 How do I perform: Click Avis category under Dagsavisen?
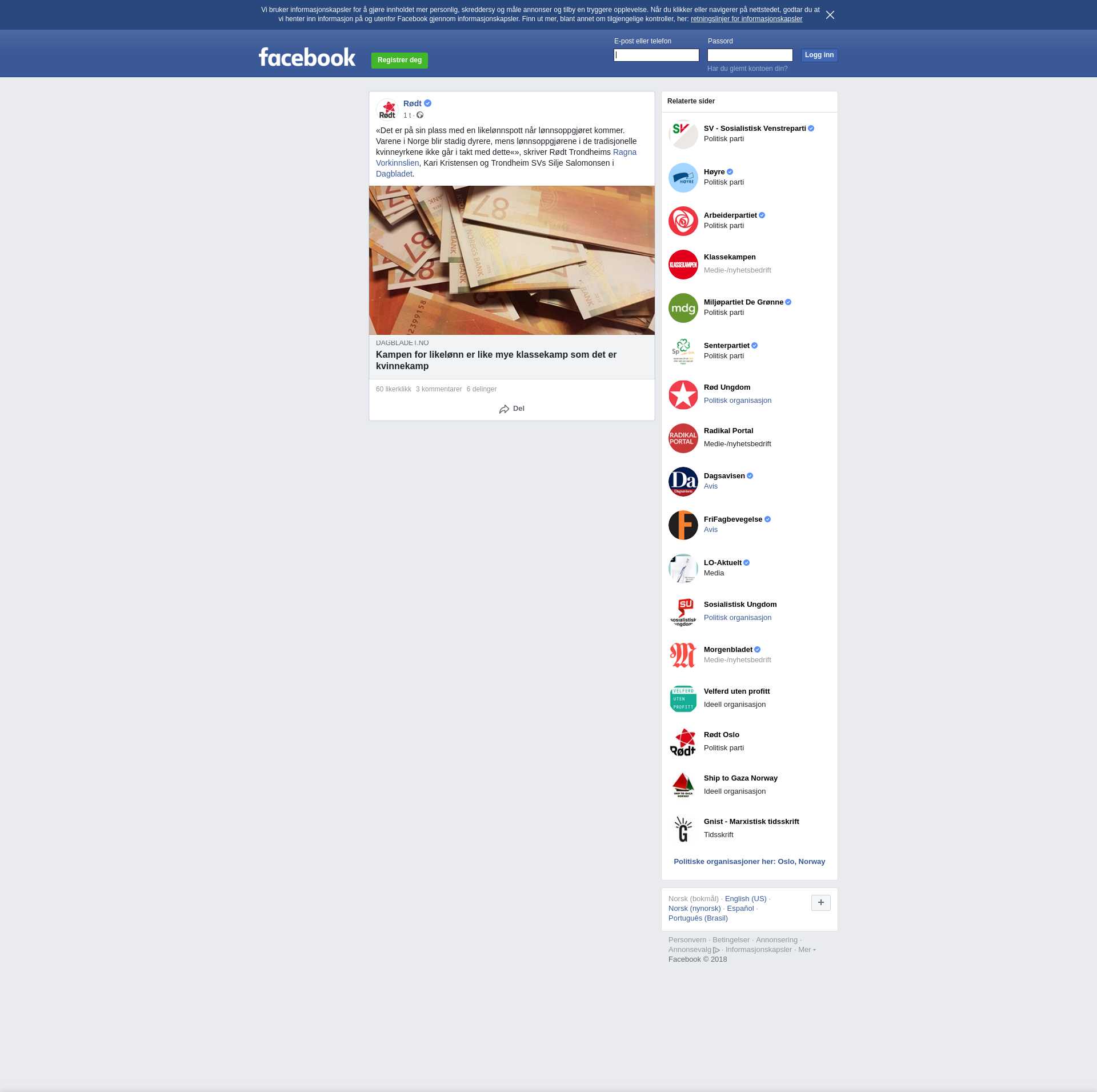[711, 486]
